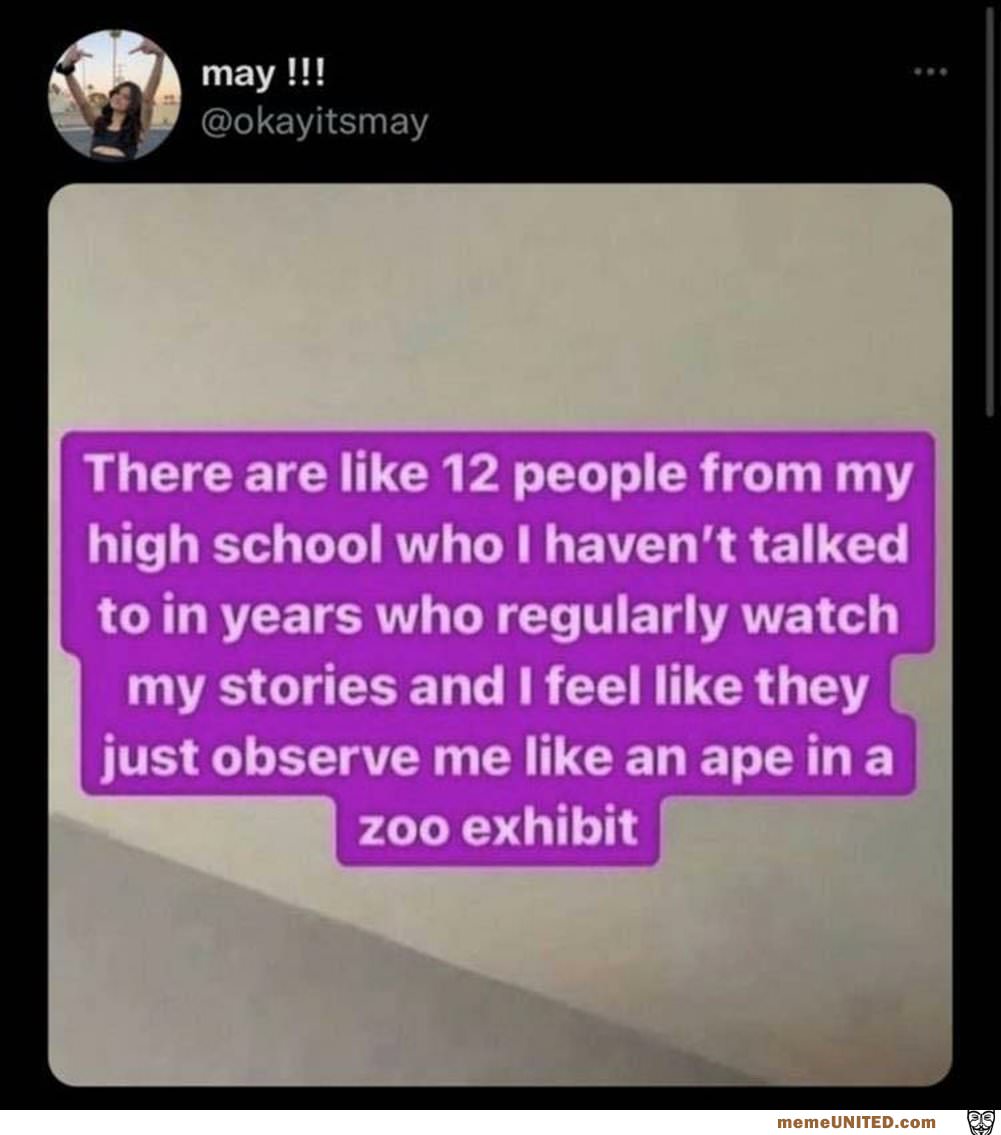Open the attached image at blank wall above caption
This screenshot has width=1001, height=1135.
tap(500, 300)
